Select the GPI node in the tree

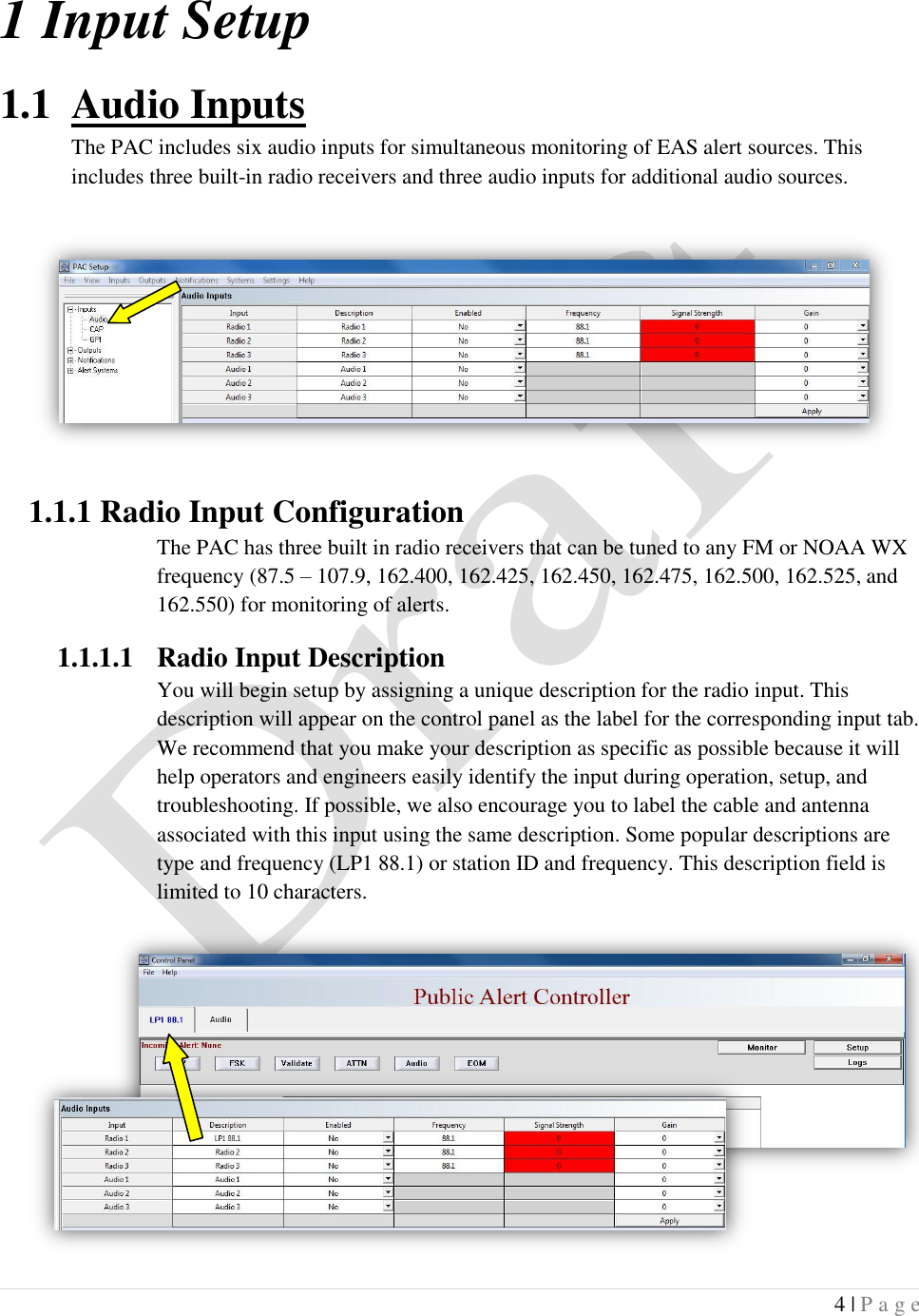pos(95,339)
